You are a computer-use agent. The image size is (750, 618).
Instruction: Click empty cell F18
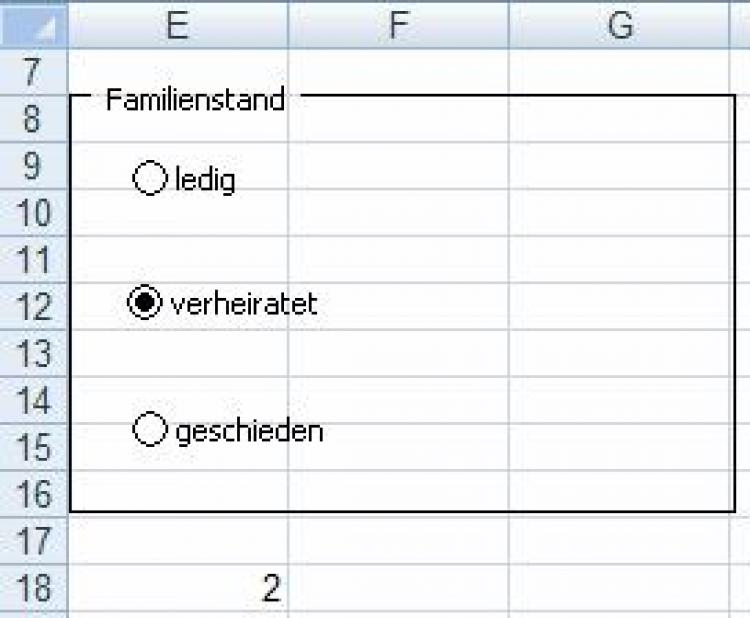(x=398, y=588)
